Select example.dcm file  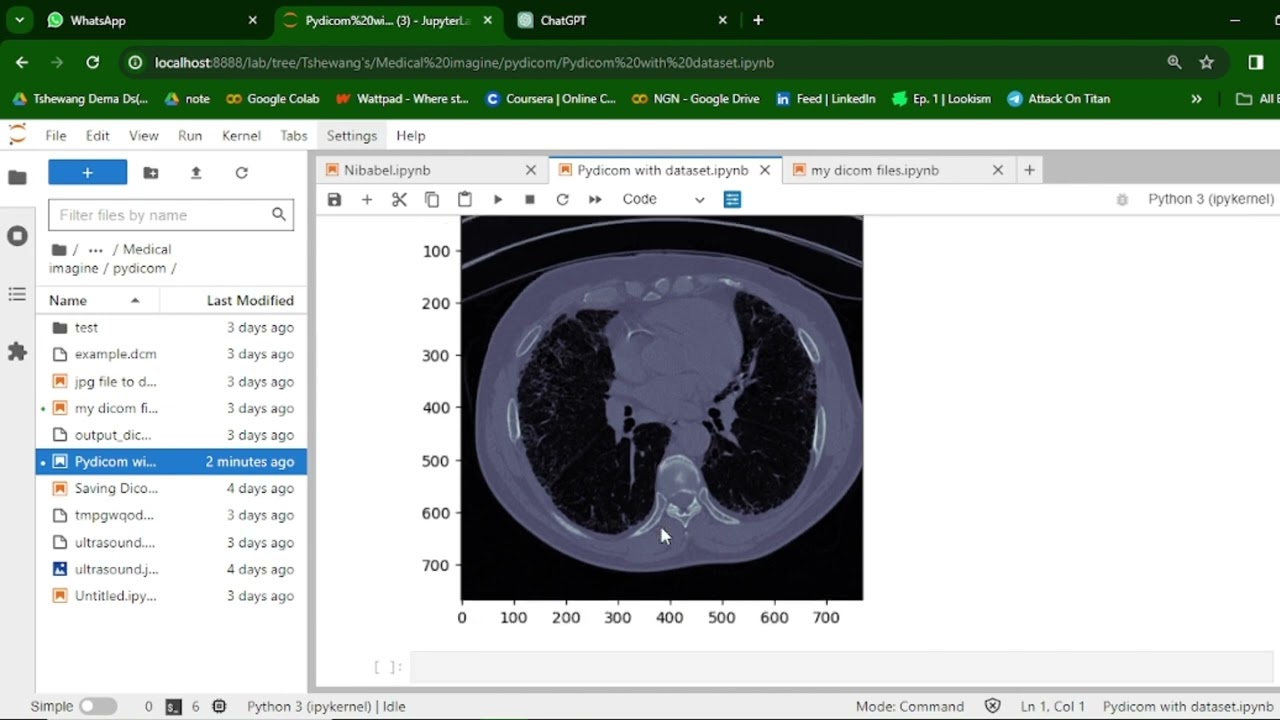tap(171, 354)
